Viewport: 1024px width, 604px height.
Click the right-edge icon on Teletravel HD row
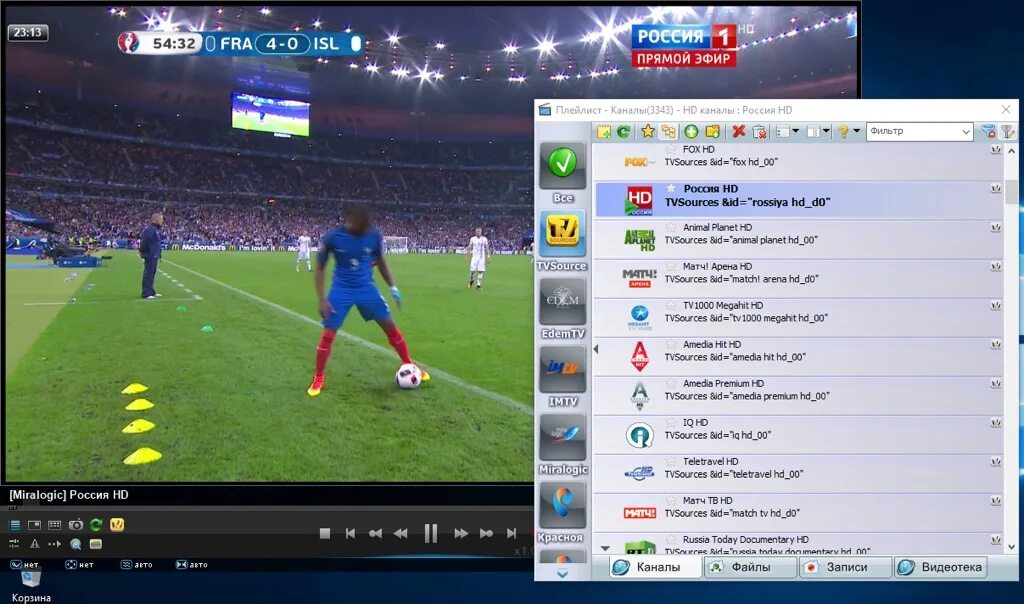(995, 462)
